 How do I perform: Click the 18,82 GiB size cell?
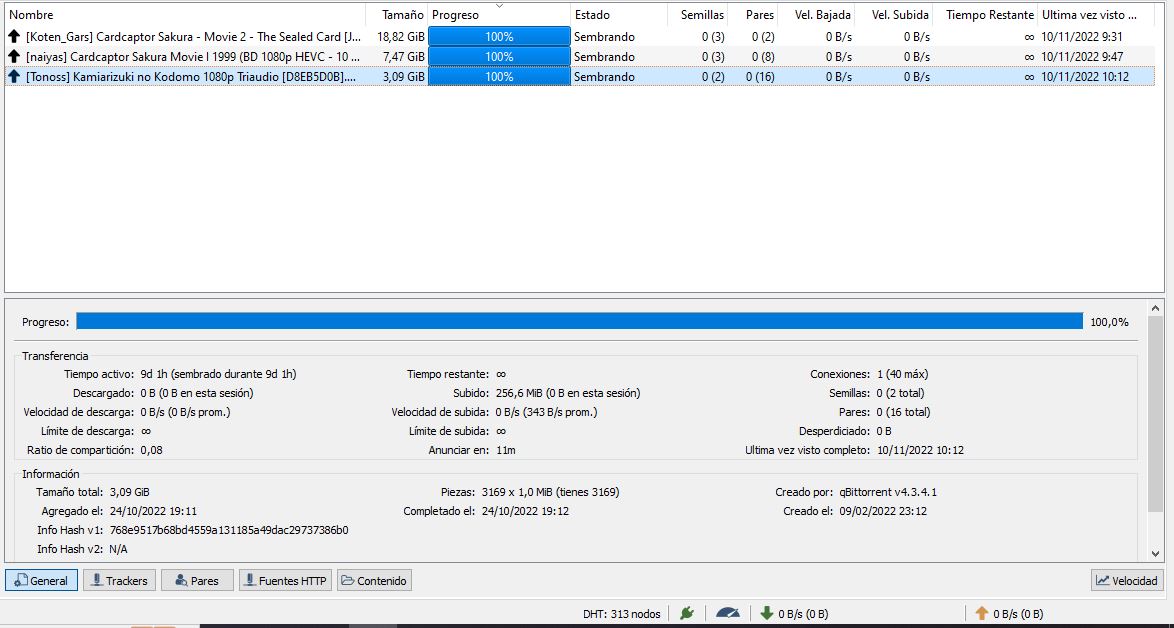(401, 36)
